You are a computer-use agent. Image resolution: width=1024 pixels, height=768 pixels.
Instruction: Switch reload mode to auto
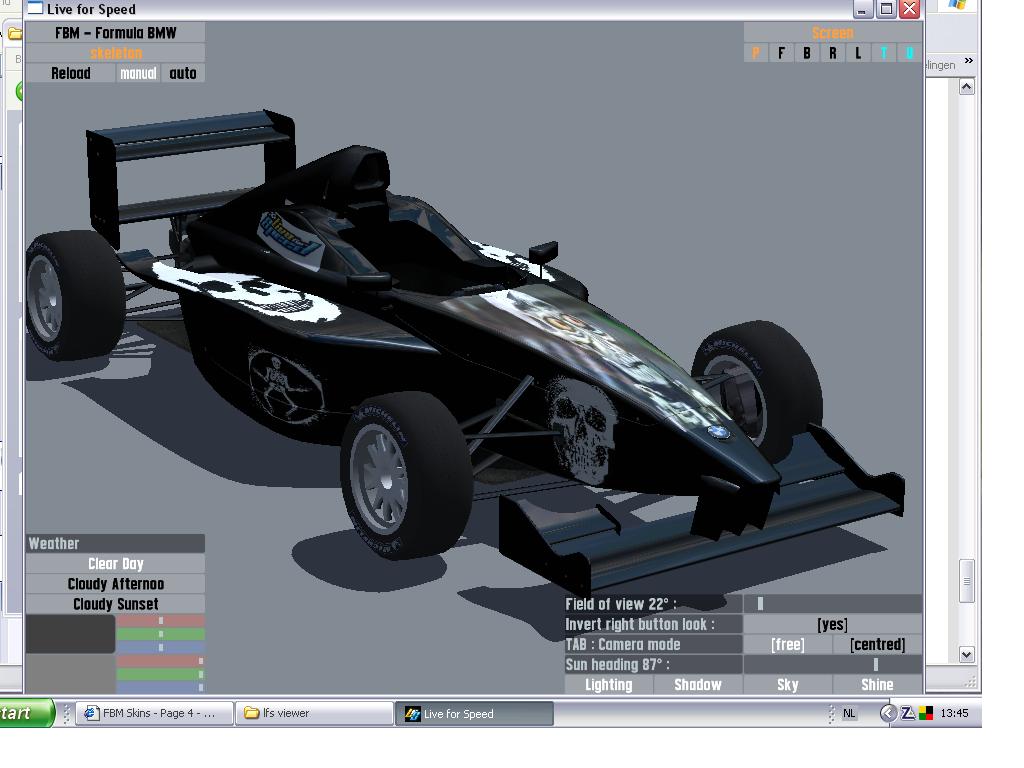[183, 73]
